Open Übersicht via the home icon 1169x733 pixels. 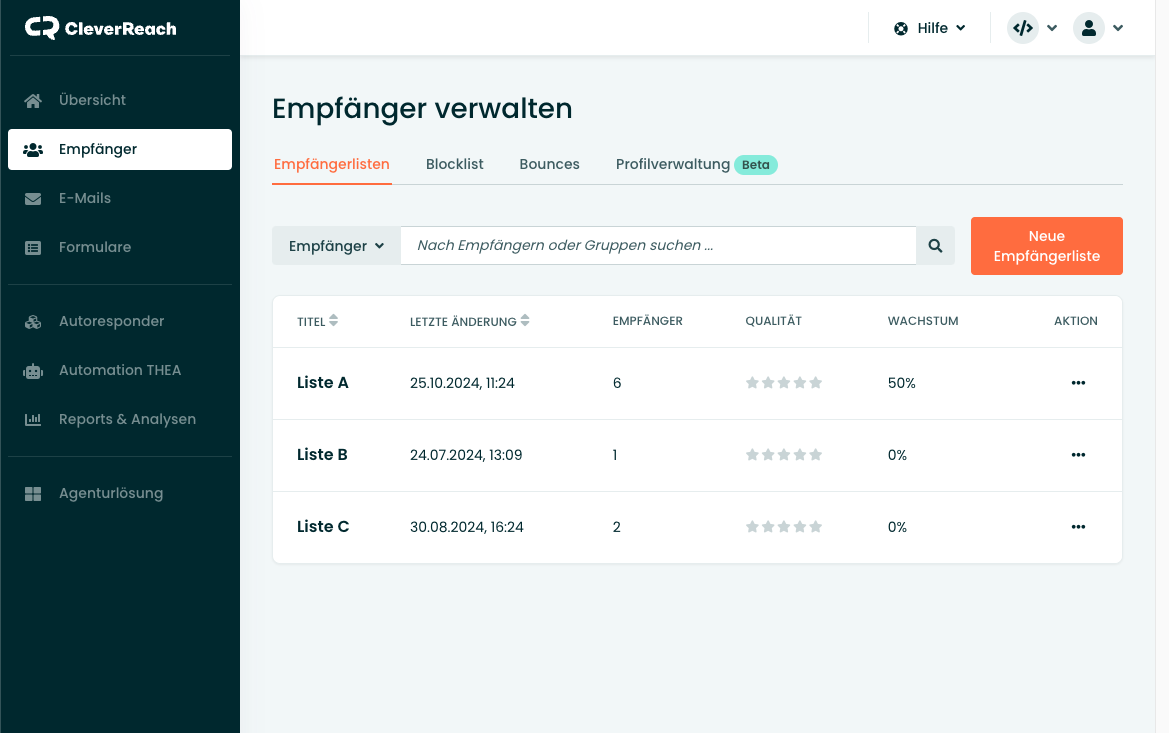[33, 100]
